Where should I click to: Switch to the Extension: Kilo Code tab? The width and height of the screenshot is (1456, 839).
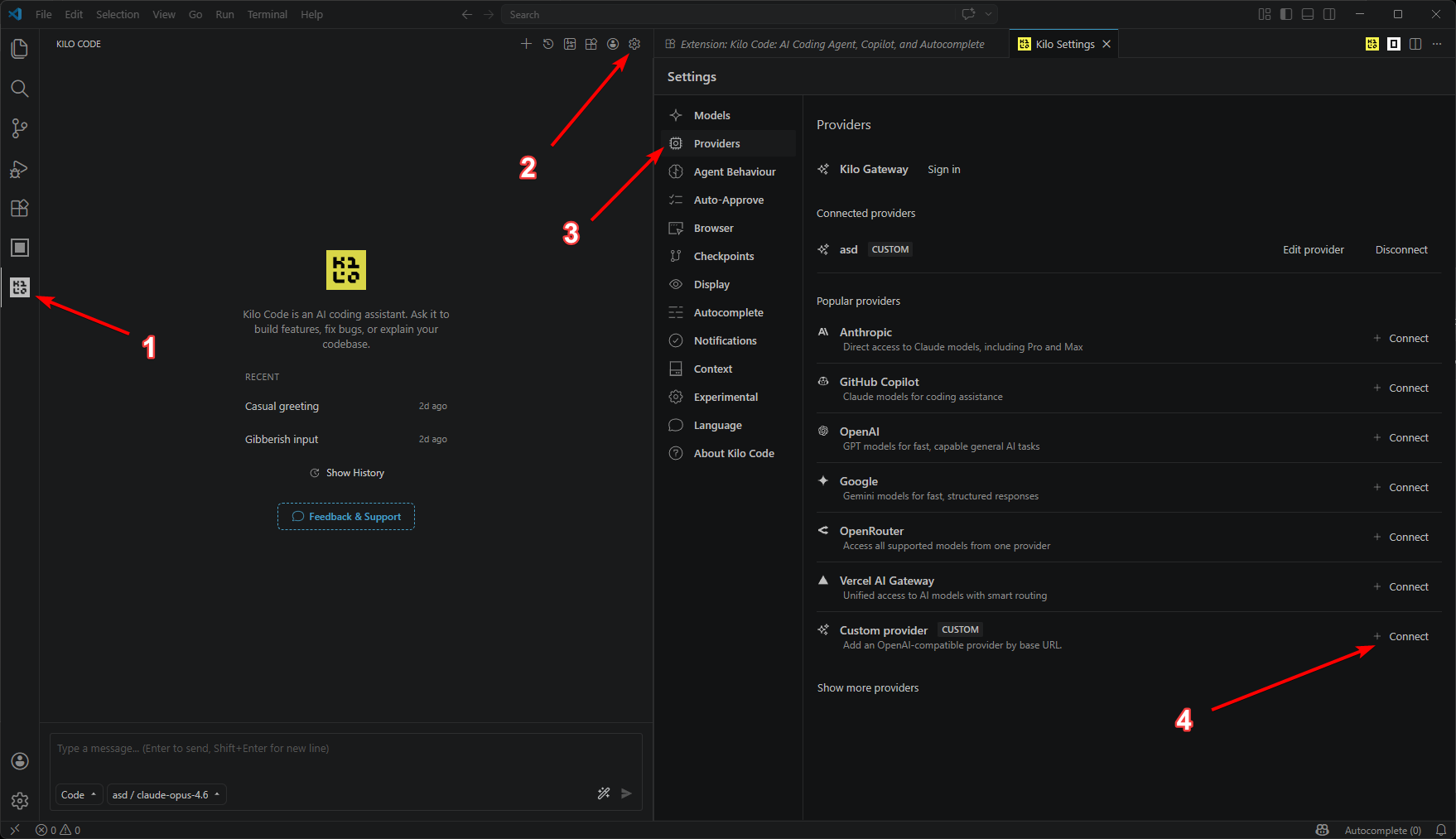(x=832, y=44)
